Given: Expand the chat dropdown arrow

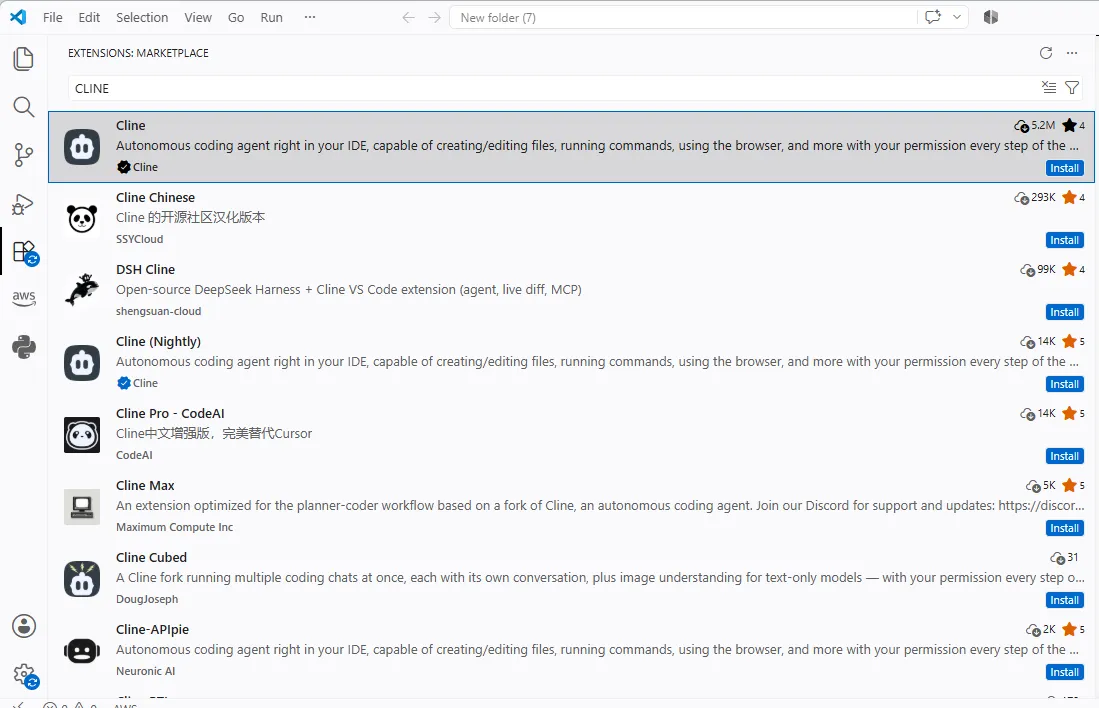Looking at the screenshot, I should pos(957,18).
